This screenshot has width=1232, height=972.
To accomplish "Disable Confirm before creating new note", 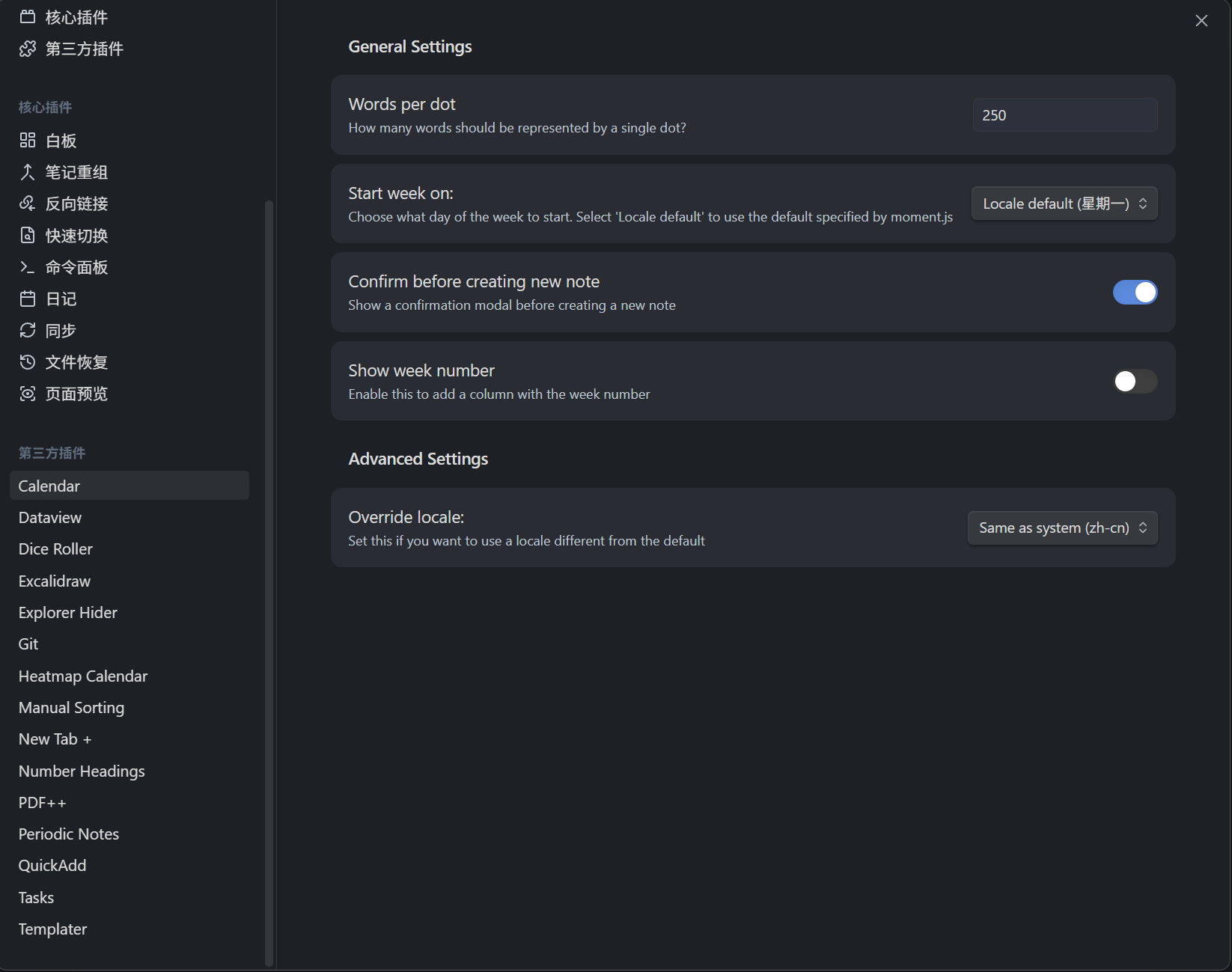I will click(x=1135, y=293).
